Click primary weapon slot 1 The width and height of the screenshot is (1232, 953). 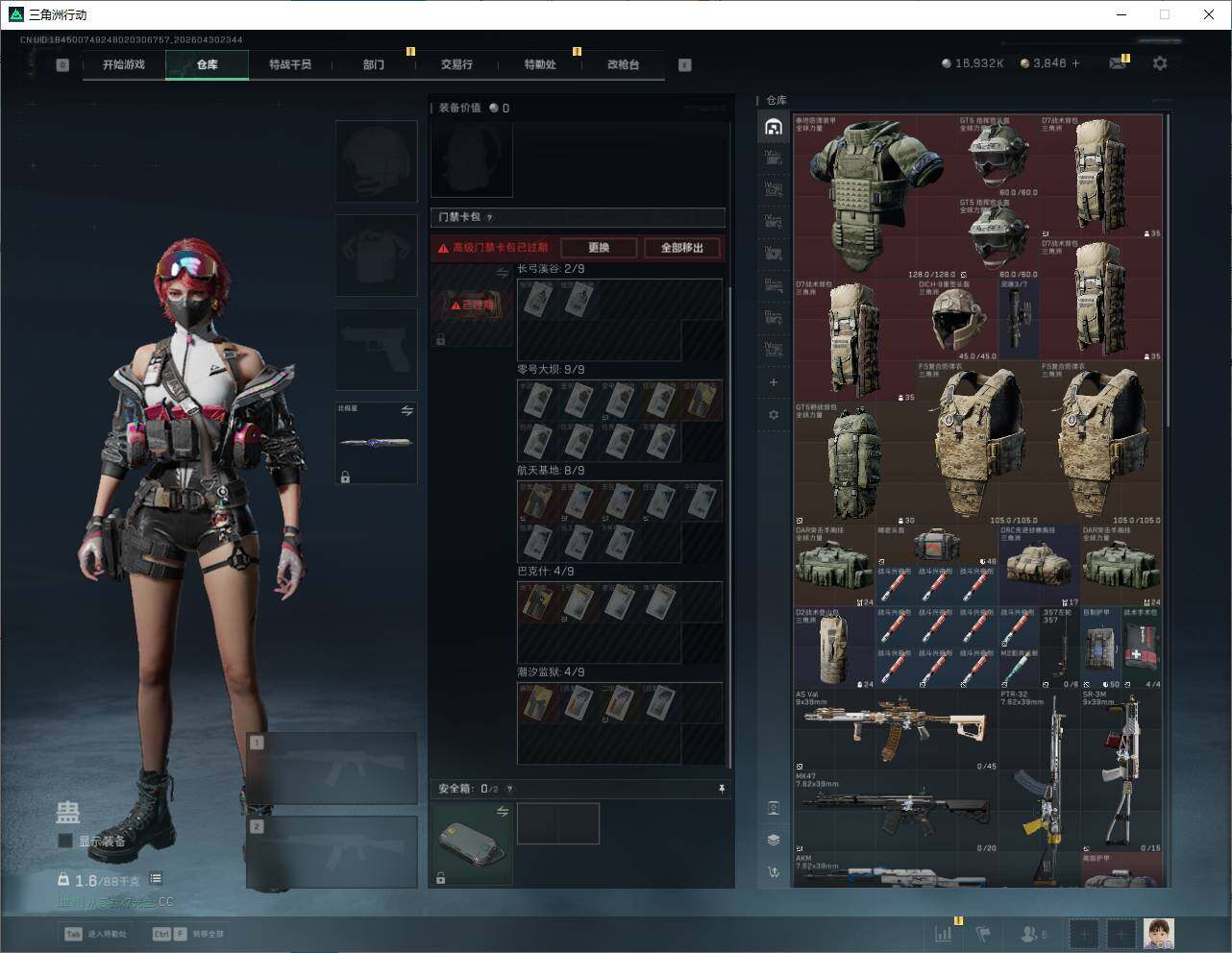click(332, 770)
